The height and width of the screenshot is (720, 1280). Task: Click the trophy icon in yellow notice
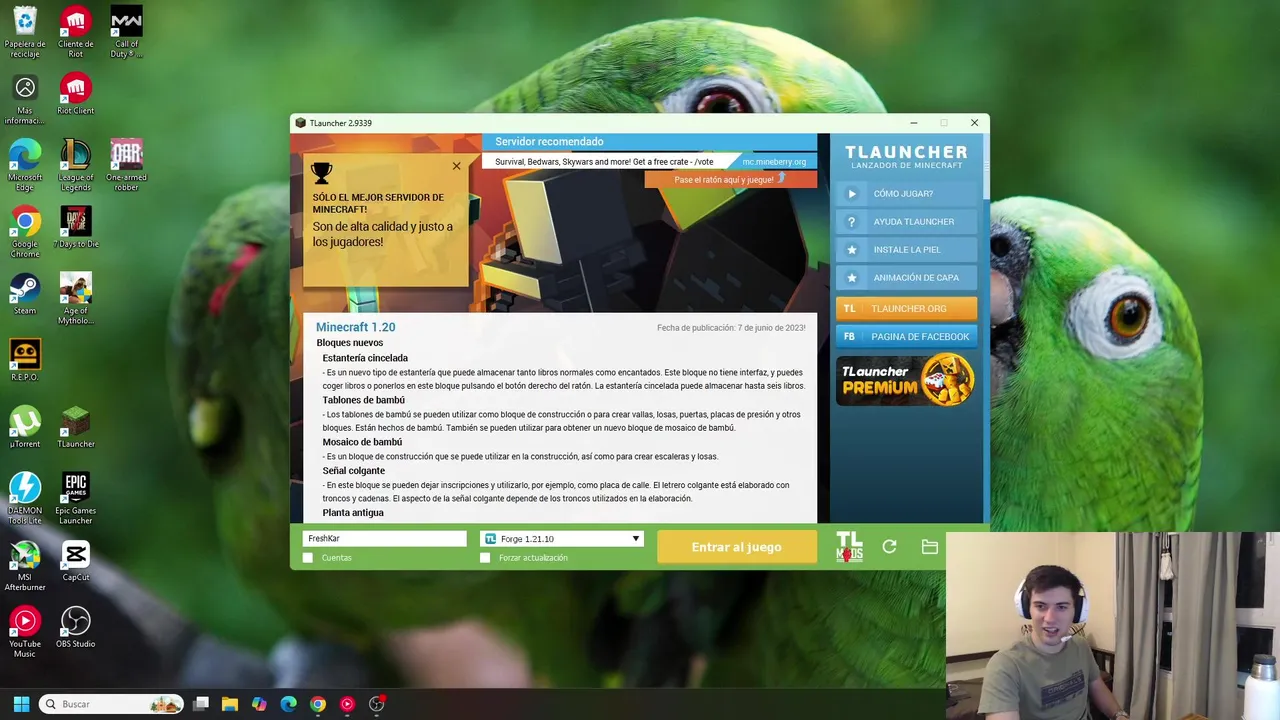click(321, 173)
